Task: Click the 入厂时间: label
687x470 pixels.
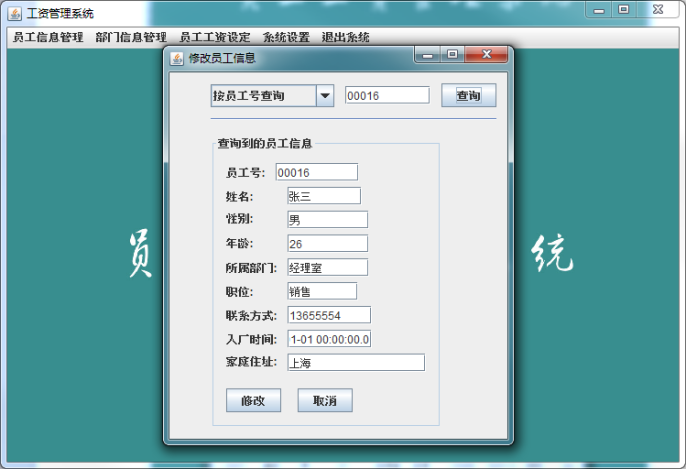Action: pos(251,339)
